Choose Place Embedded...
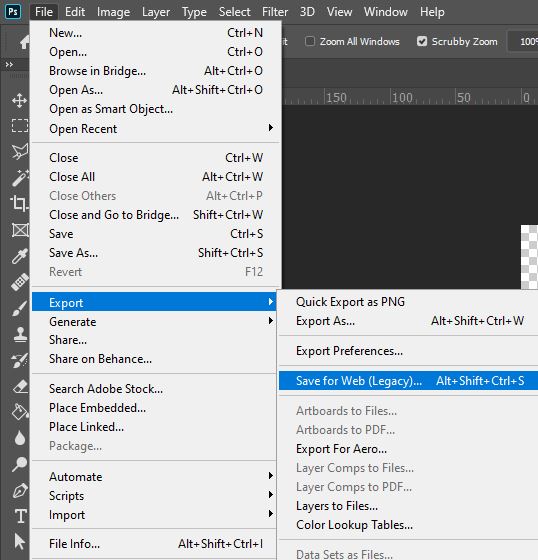This screenshot has width=538, height=560. tap(154, 408)
